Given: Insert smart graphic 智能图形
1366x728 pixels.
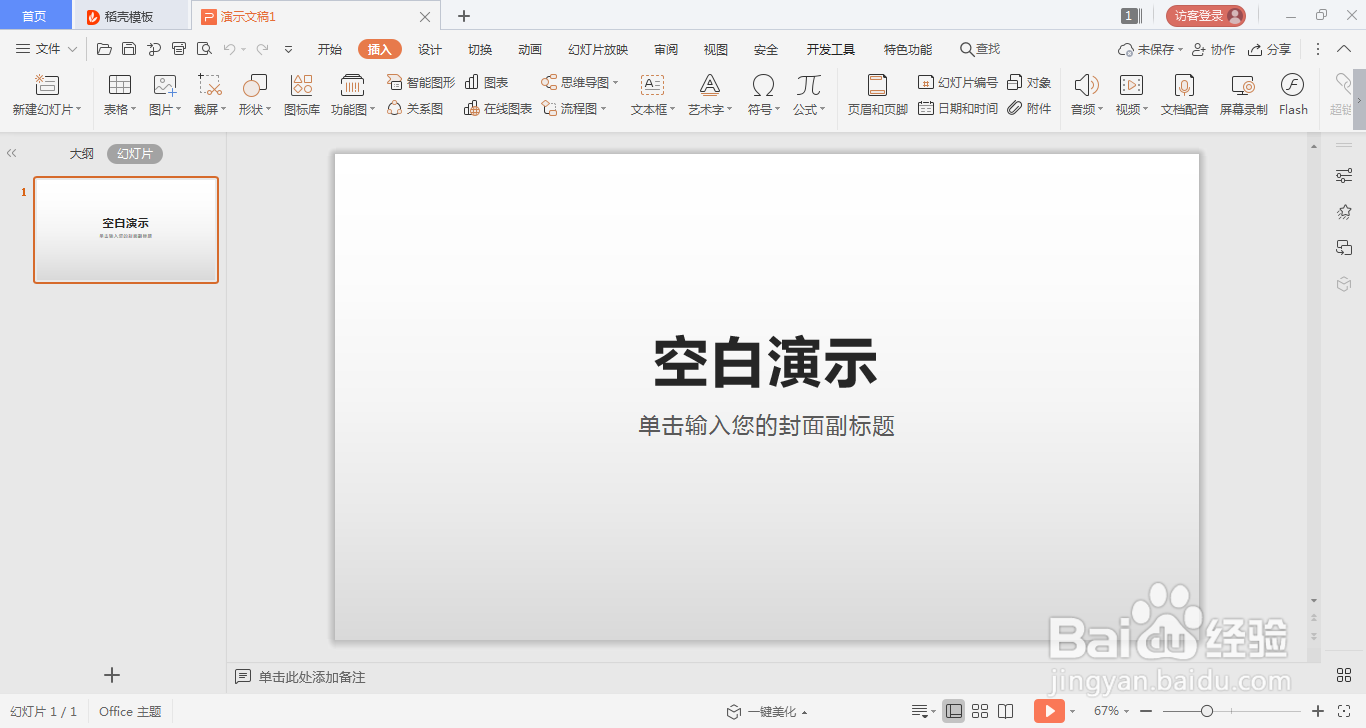Looking at the screenshot, I should click(421, 82).
